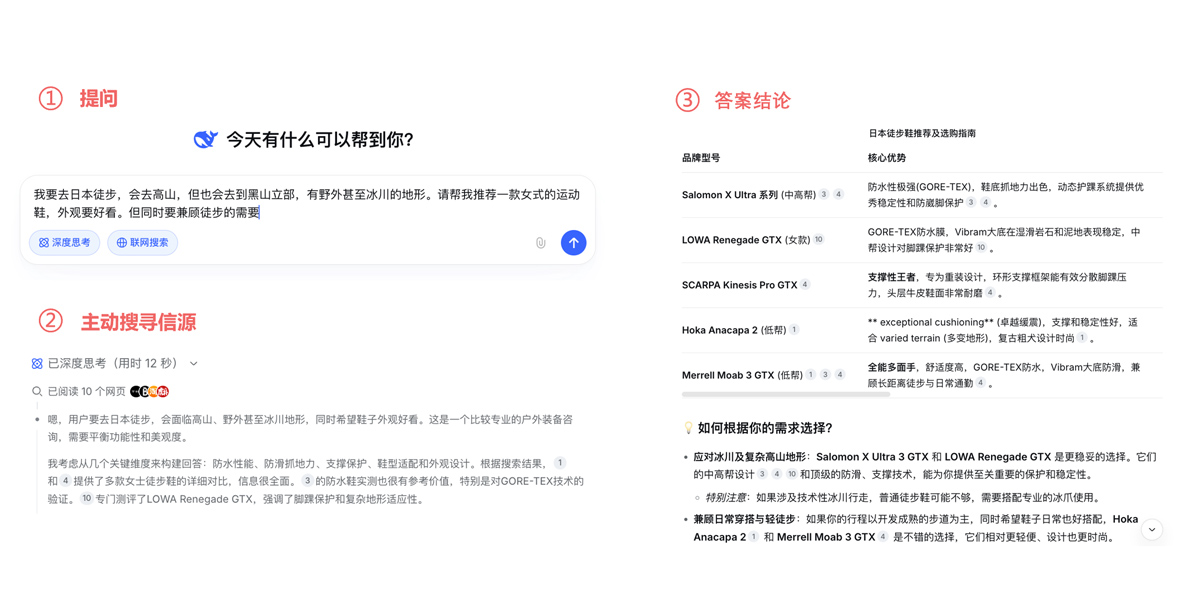Viewport: 1200px width, 600px height.
Task: Click the magnifier icon beside 已阅读 10 个网页
Action: coord(36,390)
